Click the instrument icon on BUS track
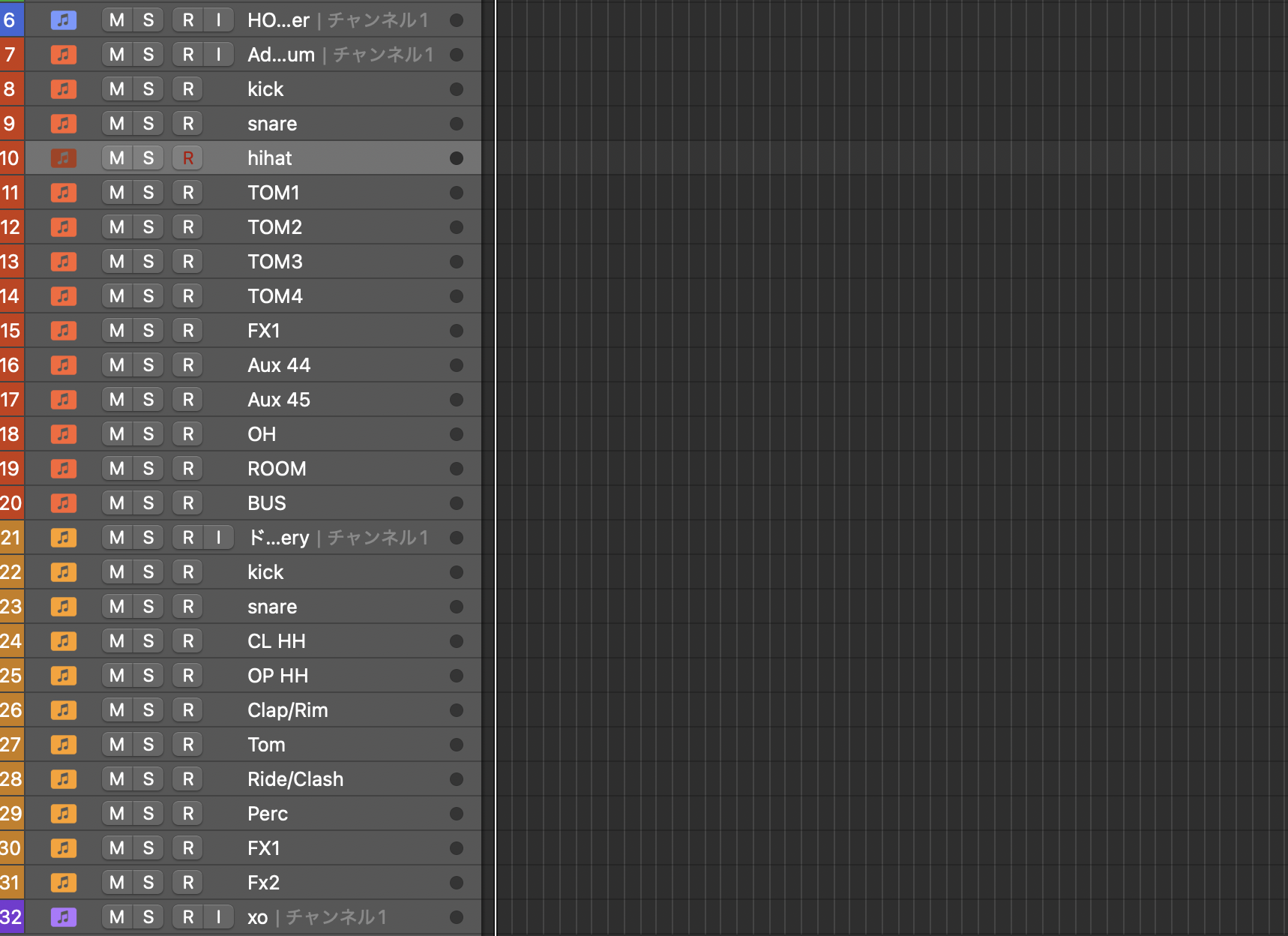The width and height of the screenshot is (1288, 936). click(x=64, y=503)
